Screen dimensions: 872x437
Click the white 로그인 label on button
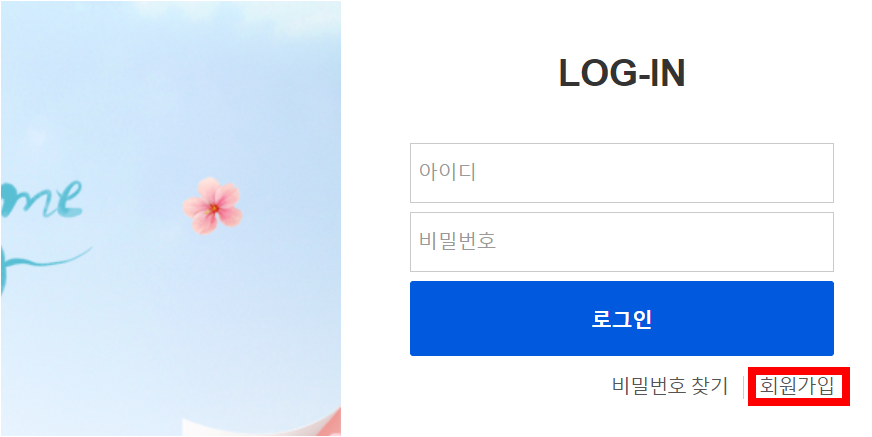pyautogui.click(x=622, y=319)
